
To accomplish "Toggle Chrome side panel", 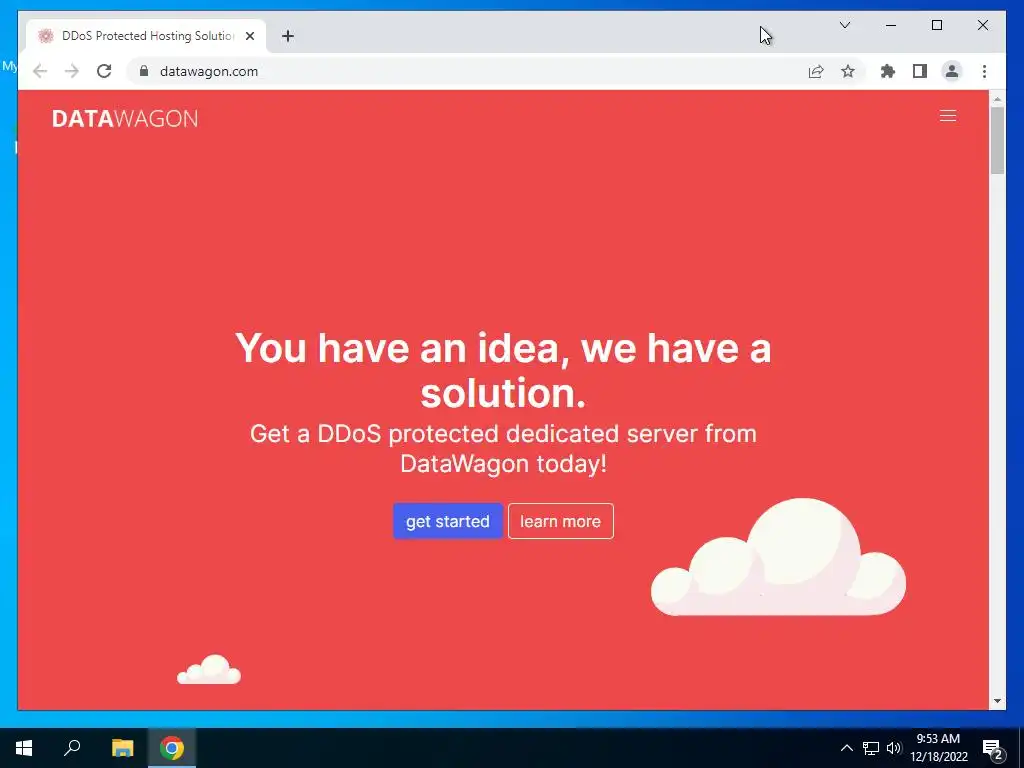I will click(920, 71).
